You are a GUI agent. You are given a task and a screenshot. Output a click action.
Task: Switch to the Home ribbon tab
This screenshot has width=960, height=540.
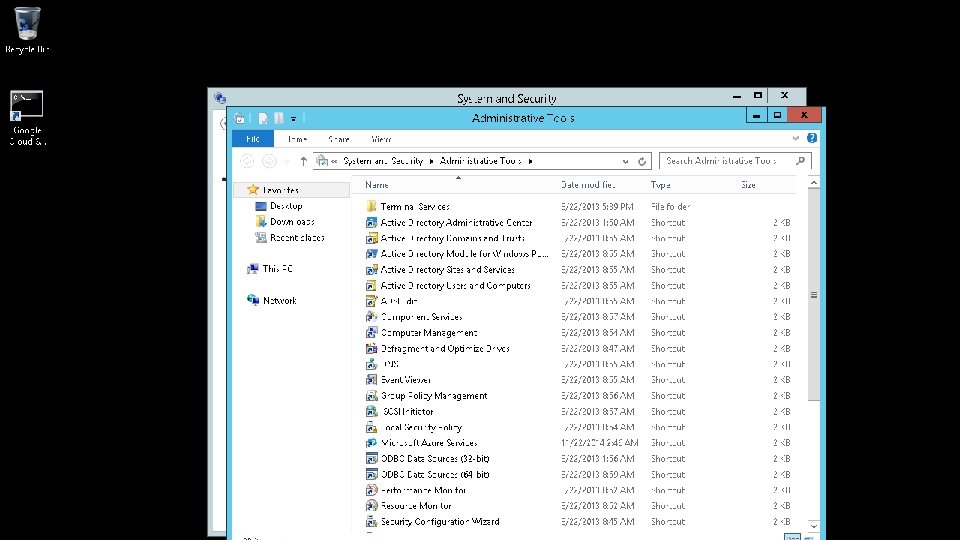click(x=298, y=139)
